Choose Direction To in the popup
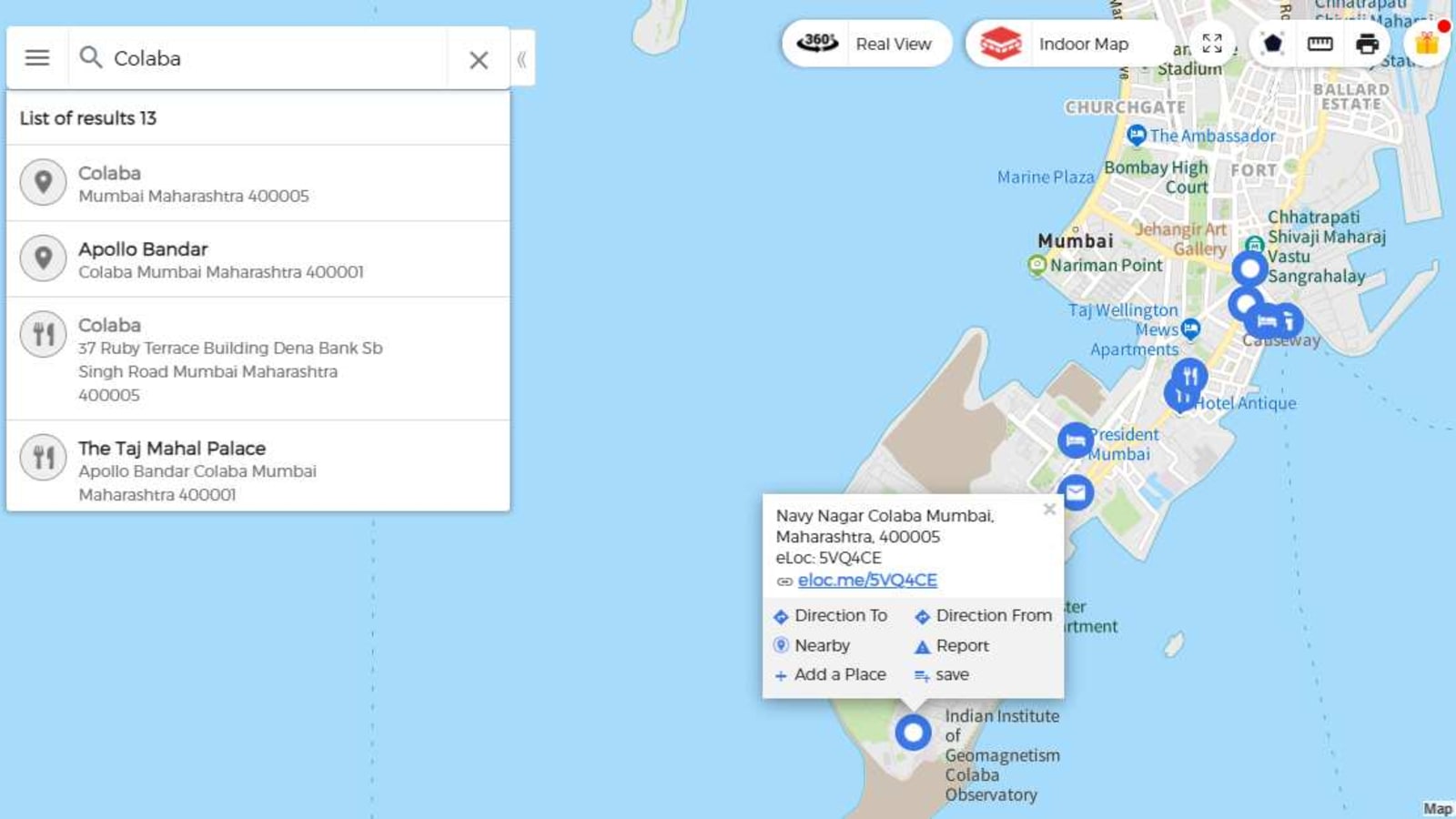 pos(831,616)
